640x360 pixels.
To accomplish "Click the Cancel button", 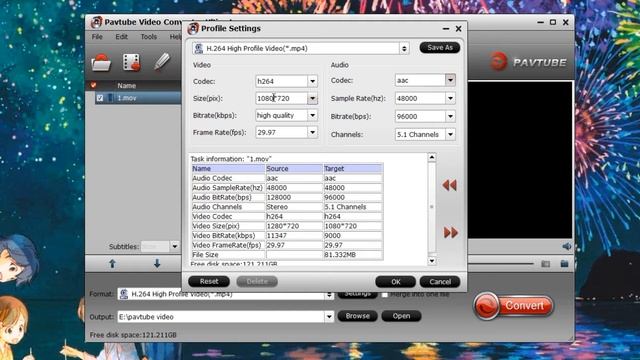I will click(440, 282).
